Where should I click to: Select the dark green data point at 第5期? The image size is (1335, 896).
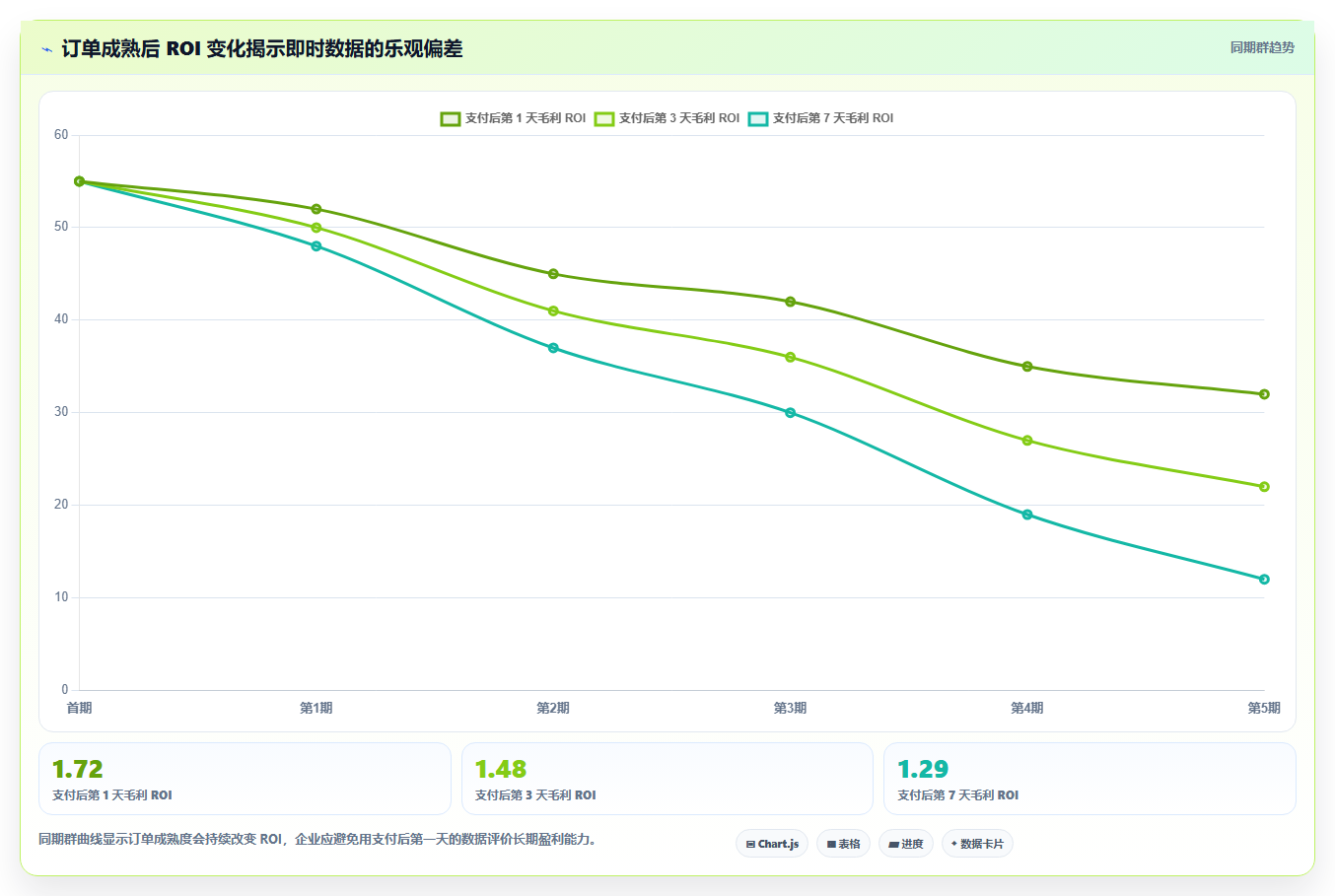[1264, 394]
